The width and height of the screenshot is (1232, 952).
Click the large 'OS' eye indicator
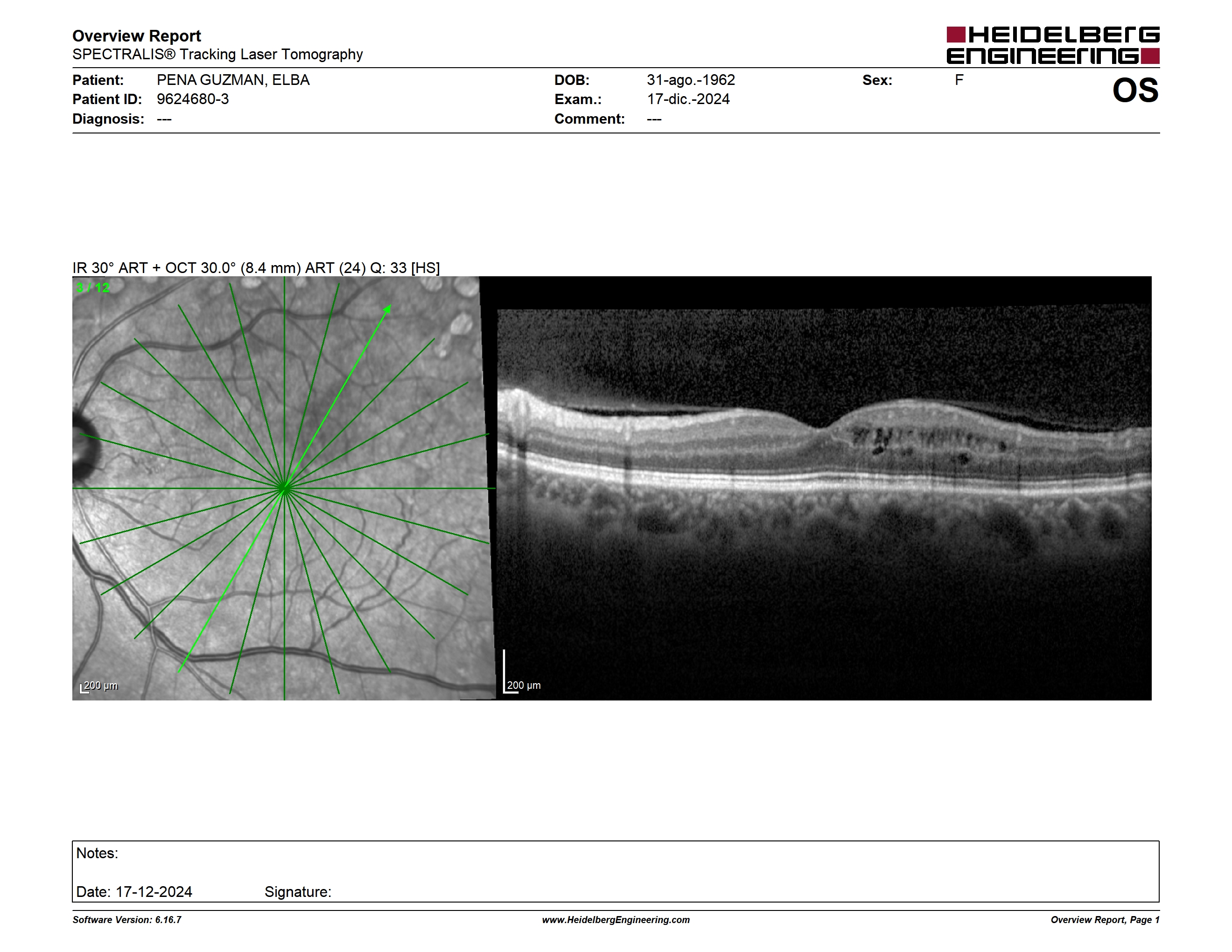click(1135, 90)
